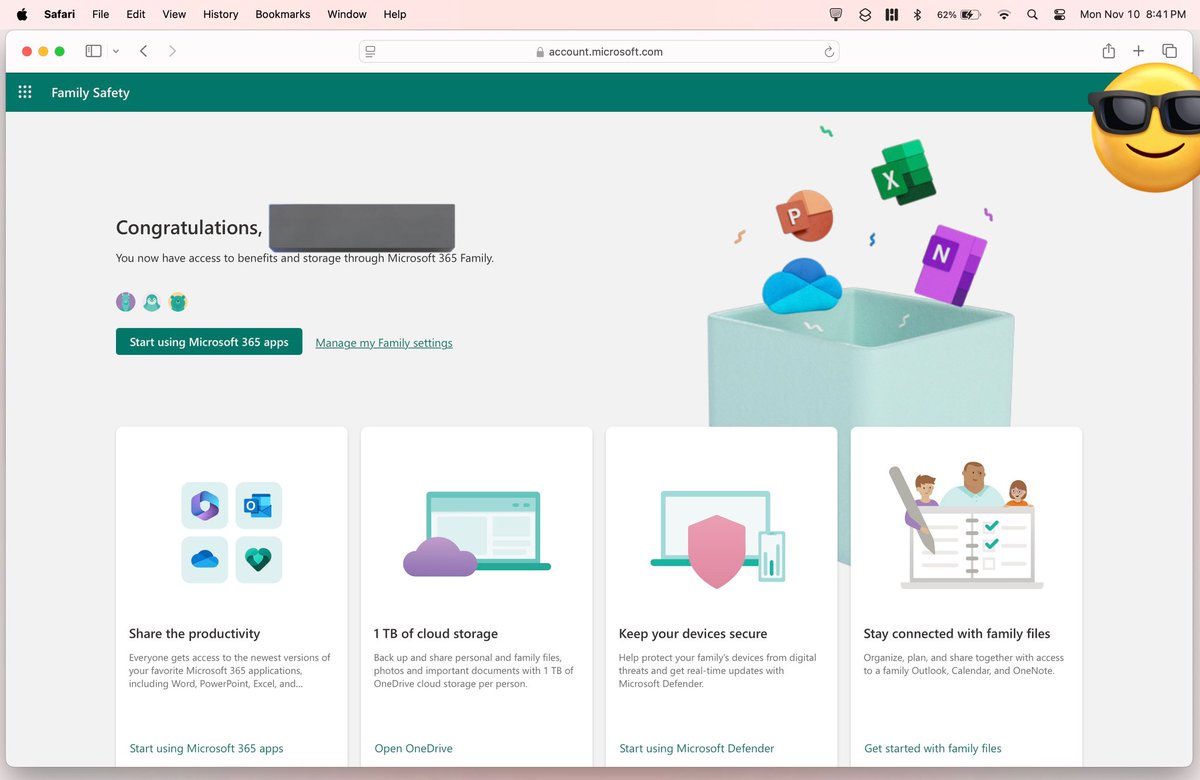Image resolution: width=1200 pixels, height=780 pixels.
Task: Click the Family Safety heart icon tile
Action: (259, 560)
